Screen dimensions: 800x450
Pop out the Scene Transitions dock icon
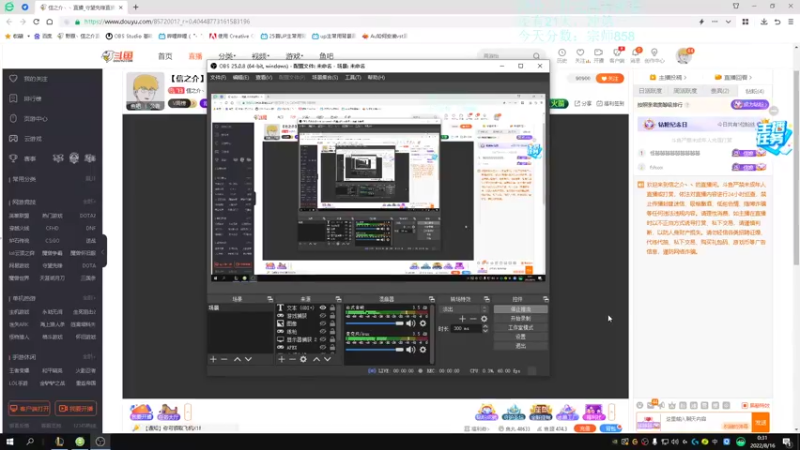coord(486,299)
